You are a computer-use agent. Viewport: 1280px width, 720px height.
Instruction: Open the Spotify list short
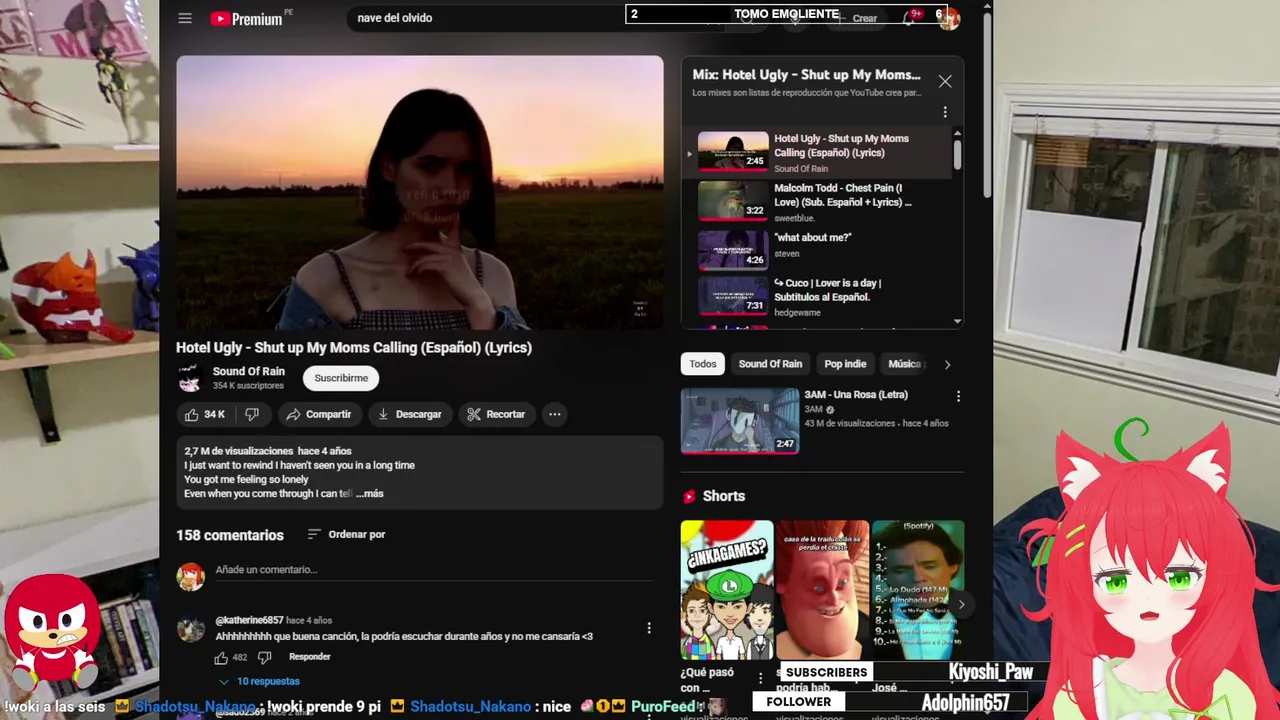(918, 590)
